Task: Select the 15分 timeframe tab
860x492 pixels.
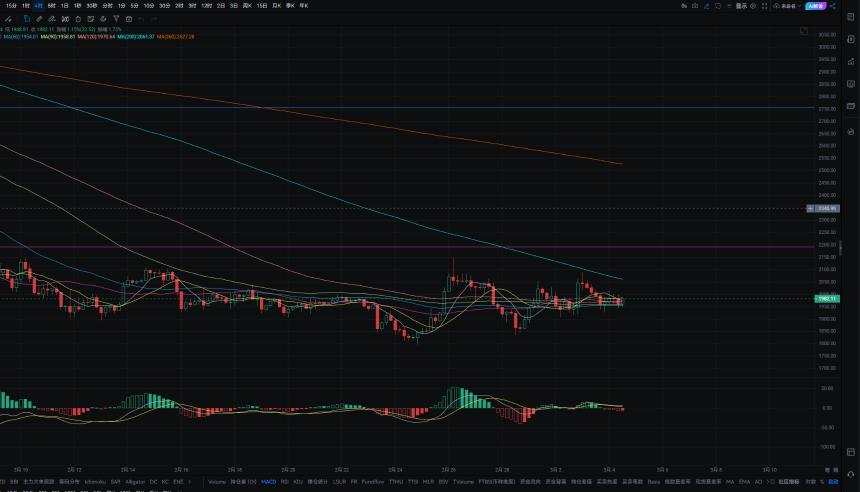Action: click(x=11, y=5)
